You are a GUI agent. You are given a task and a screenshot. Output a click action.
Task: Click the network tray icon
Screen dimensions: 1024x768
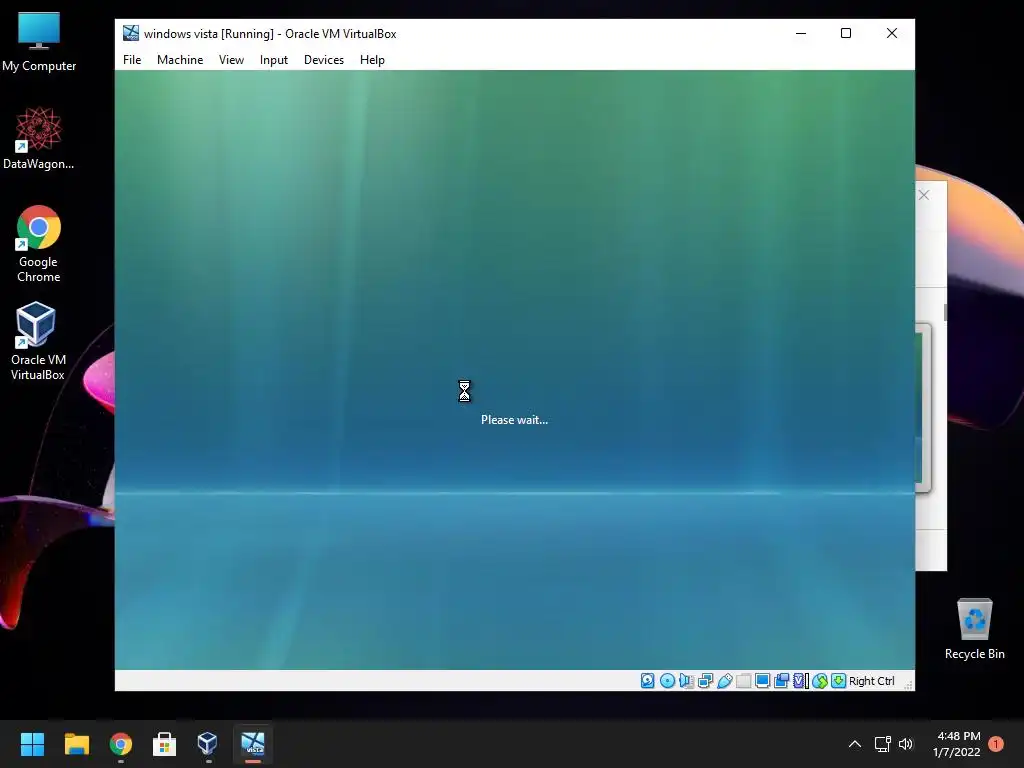882,744
